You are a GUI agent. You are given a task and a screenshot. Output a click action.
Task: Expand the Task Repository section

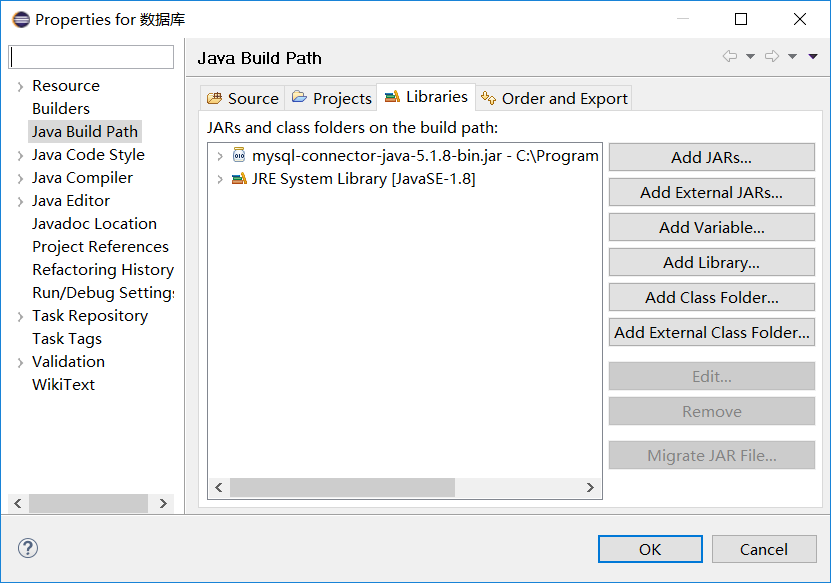(20, 316)
